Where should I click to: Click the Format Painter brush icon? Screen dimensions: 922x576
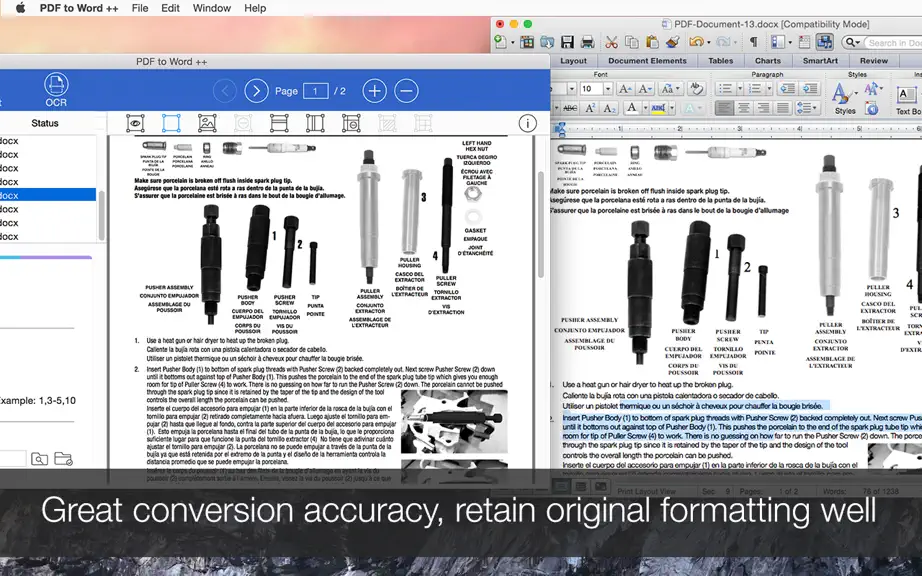click(673, 42)
